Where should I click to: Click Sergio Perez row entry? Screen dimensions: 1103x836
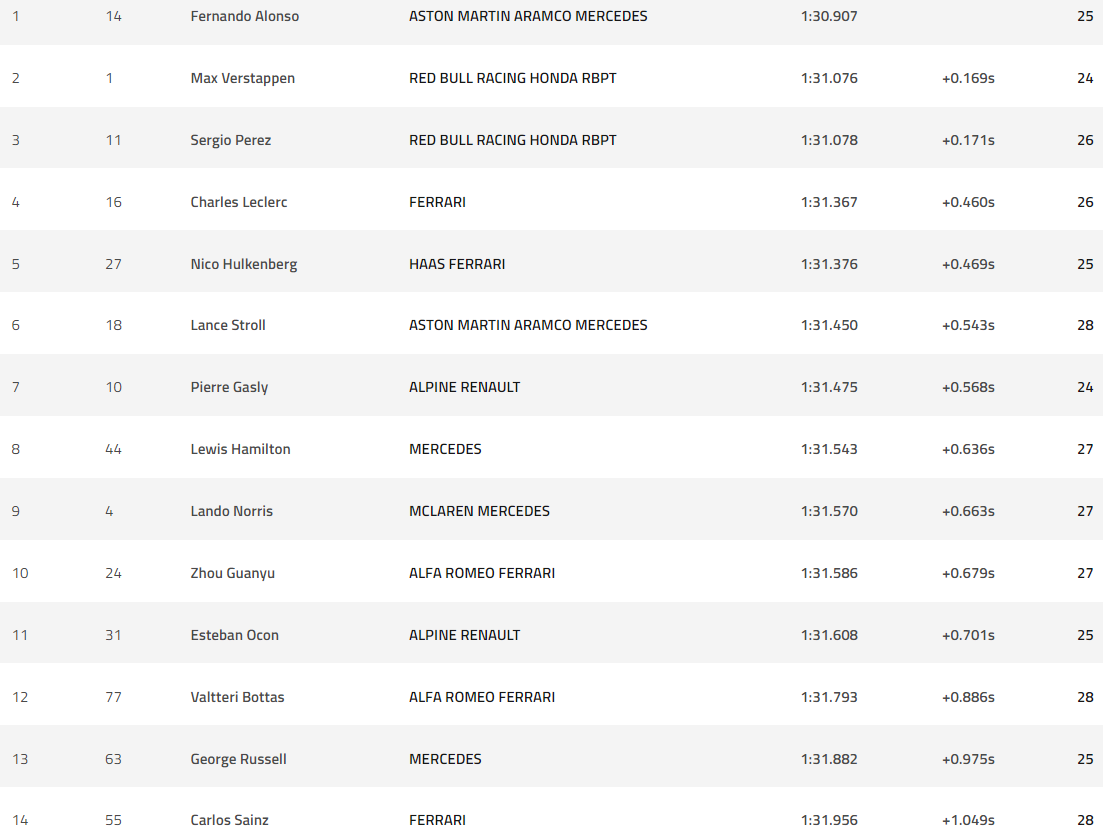[231, 140]
